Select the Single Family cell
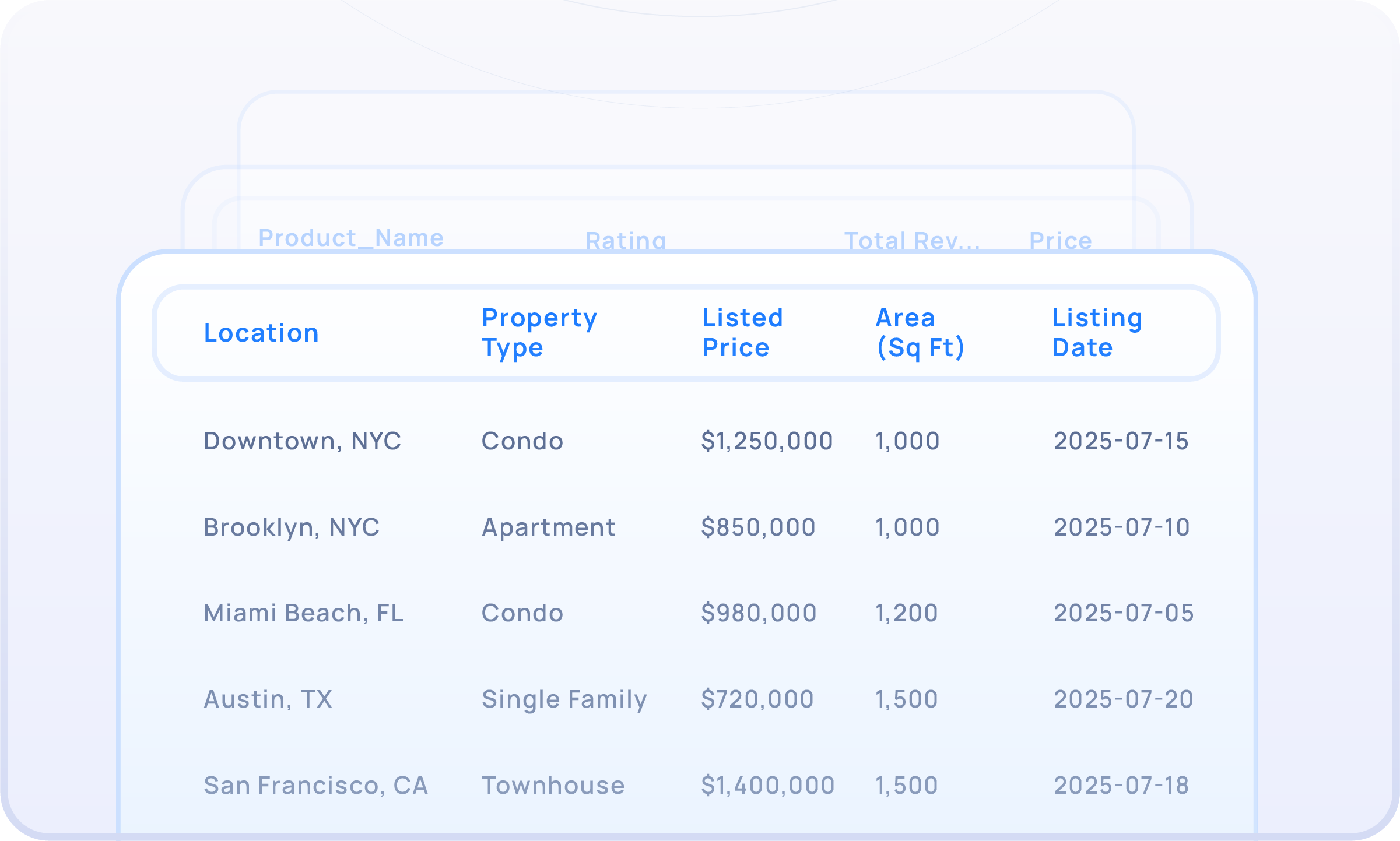The height and width of the screenshot is (841, 1400). (x=564, y=699)
